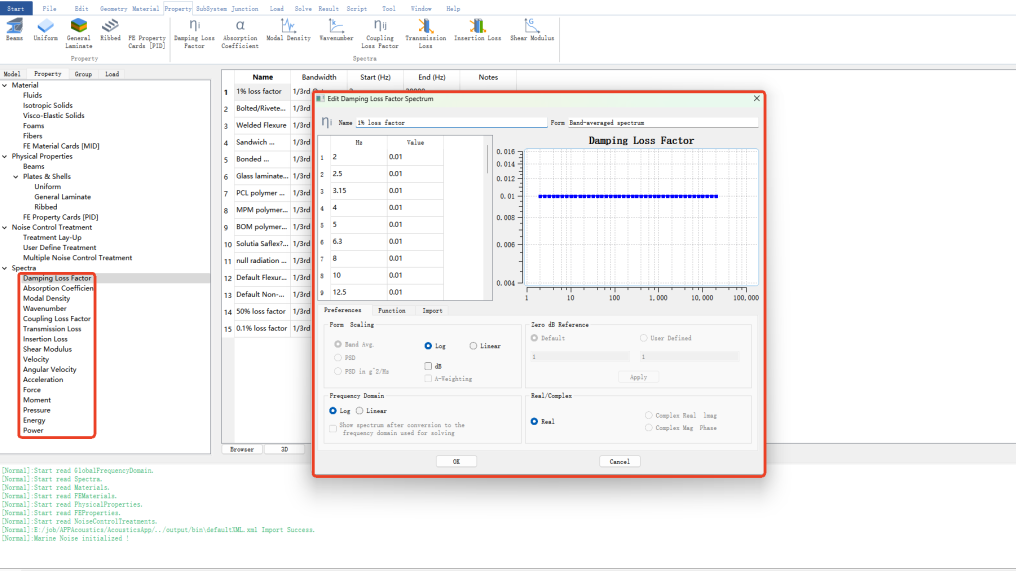Open the File menu

point(49,8)
